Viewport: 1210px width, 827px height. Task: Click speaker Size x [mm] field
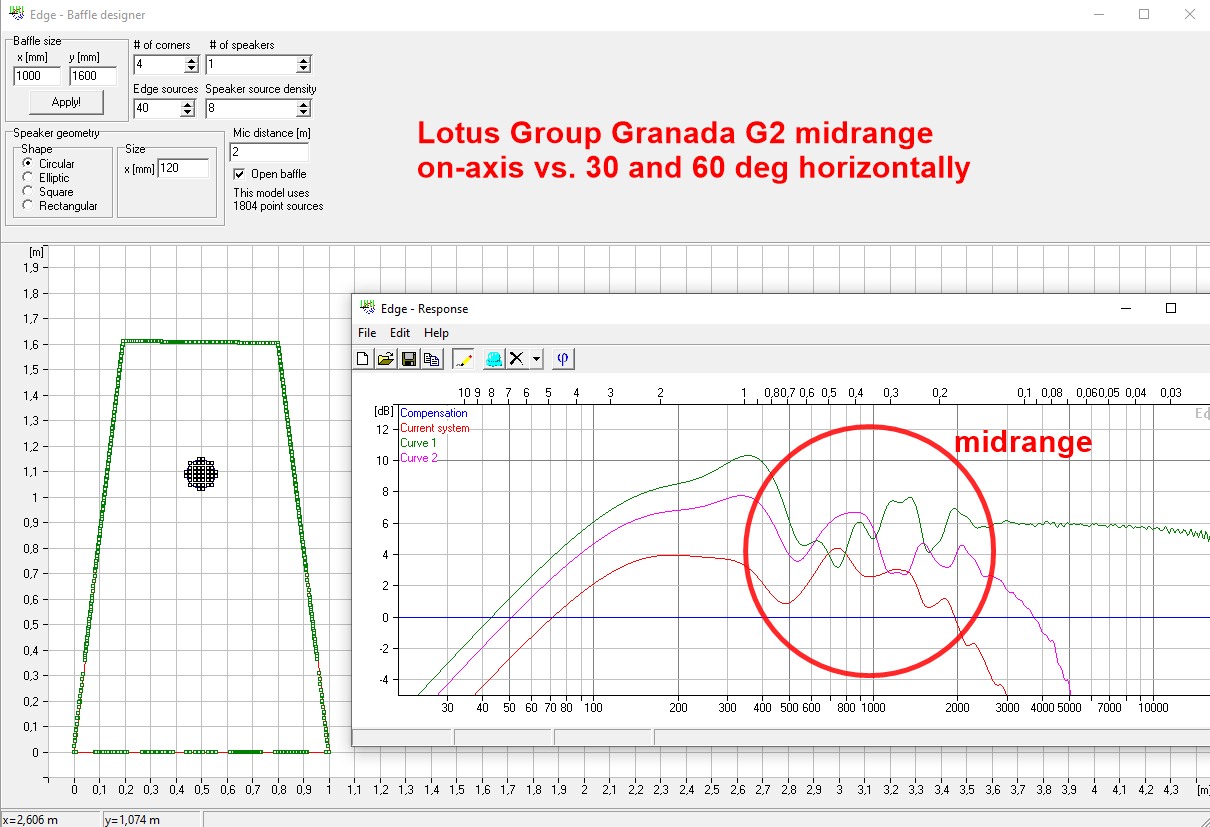click(183, 168)
